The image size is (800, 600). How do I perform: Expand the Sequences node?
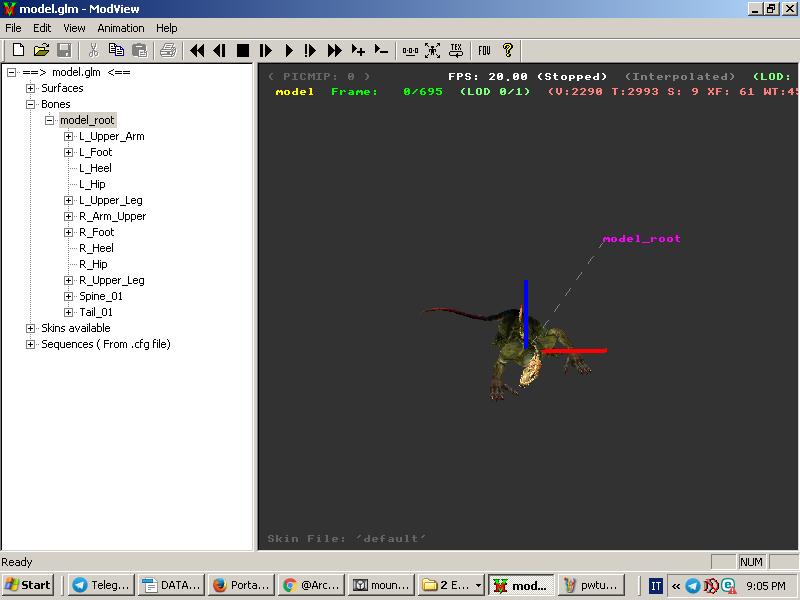pyautogui.click(x=31, y=344)
